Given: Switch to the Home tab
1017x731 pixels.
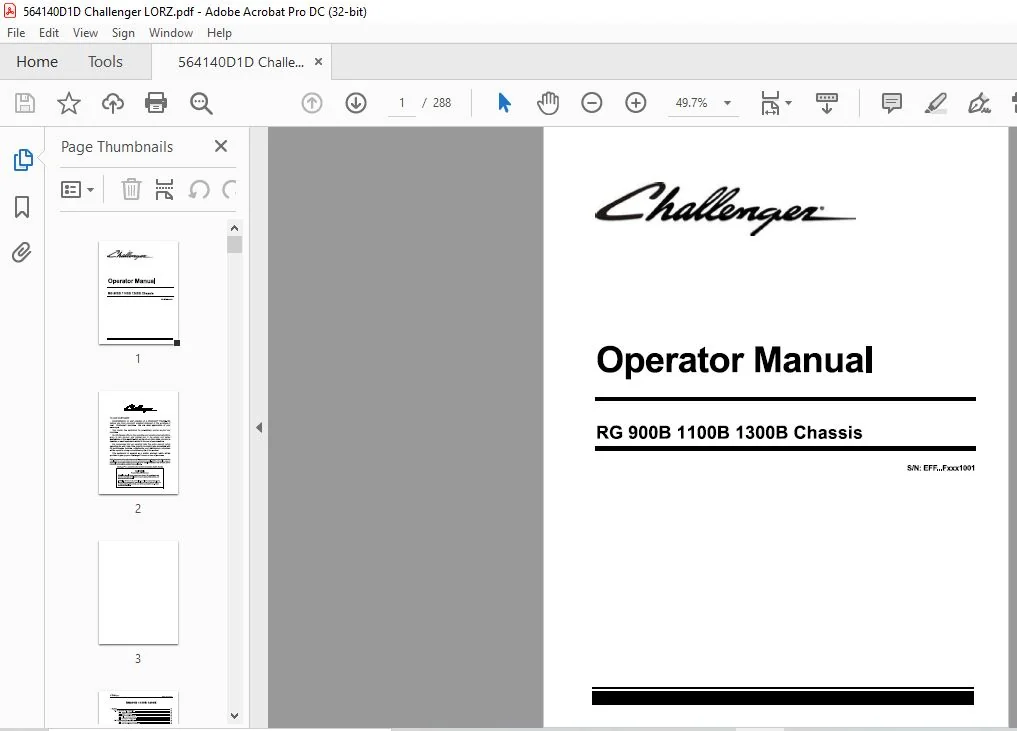Looking at the screenshot, I should [x=37, y=62].
